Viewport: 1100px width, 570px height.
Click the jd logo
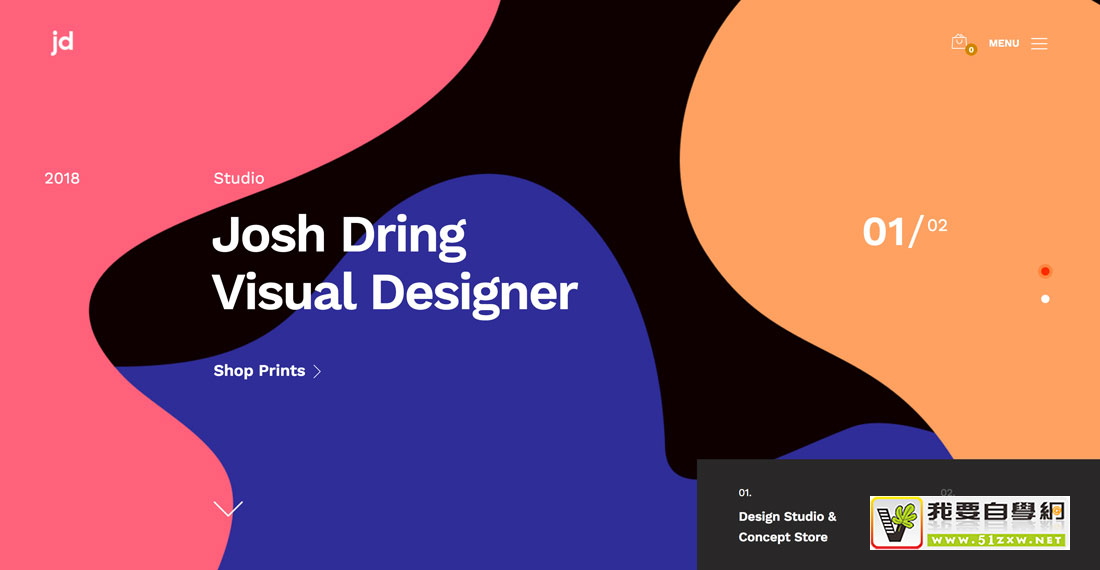[62, 43]
